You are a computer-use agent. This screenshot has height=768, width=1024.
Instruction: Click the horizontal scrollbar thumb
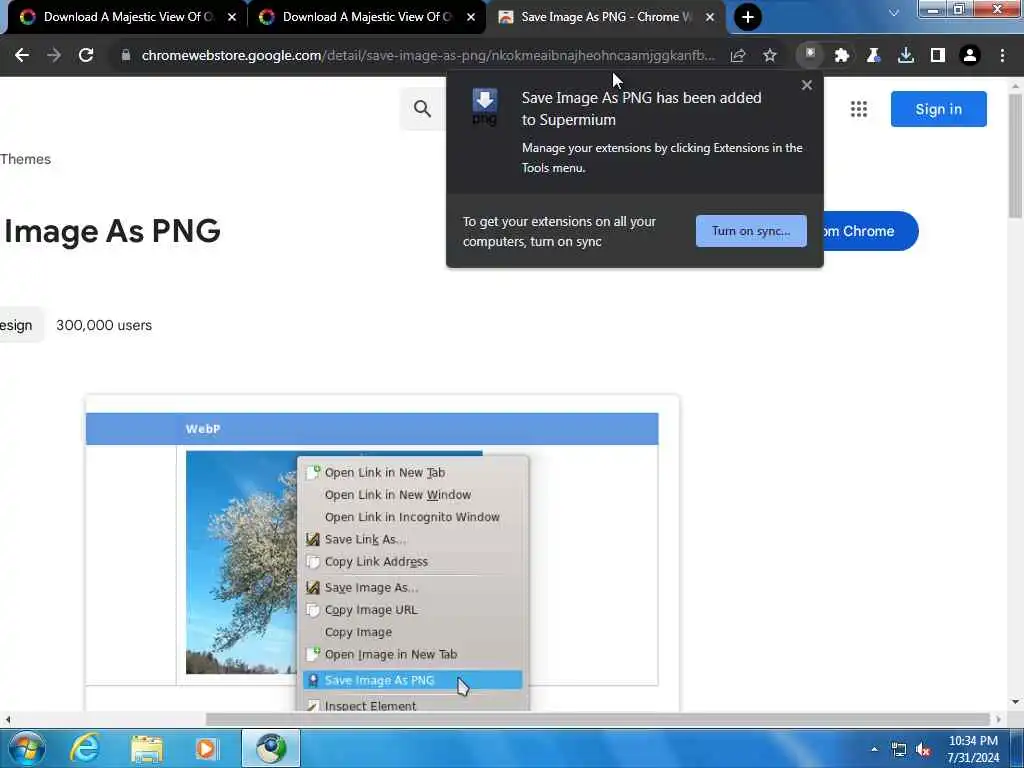(598, 719)
